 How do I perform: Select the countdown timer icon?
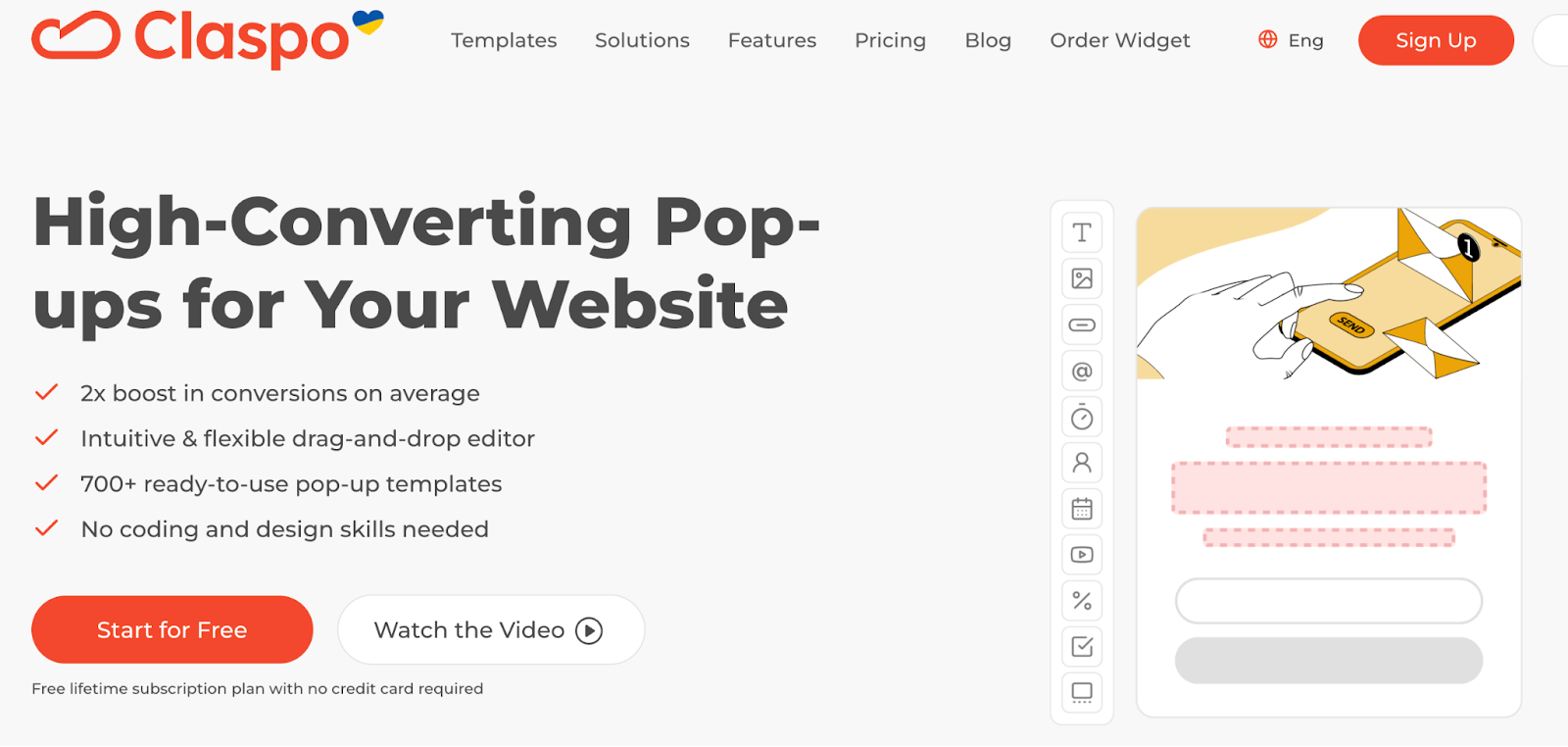(x=1082, y=418)
